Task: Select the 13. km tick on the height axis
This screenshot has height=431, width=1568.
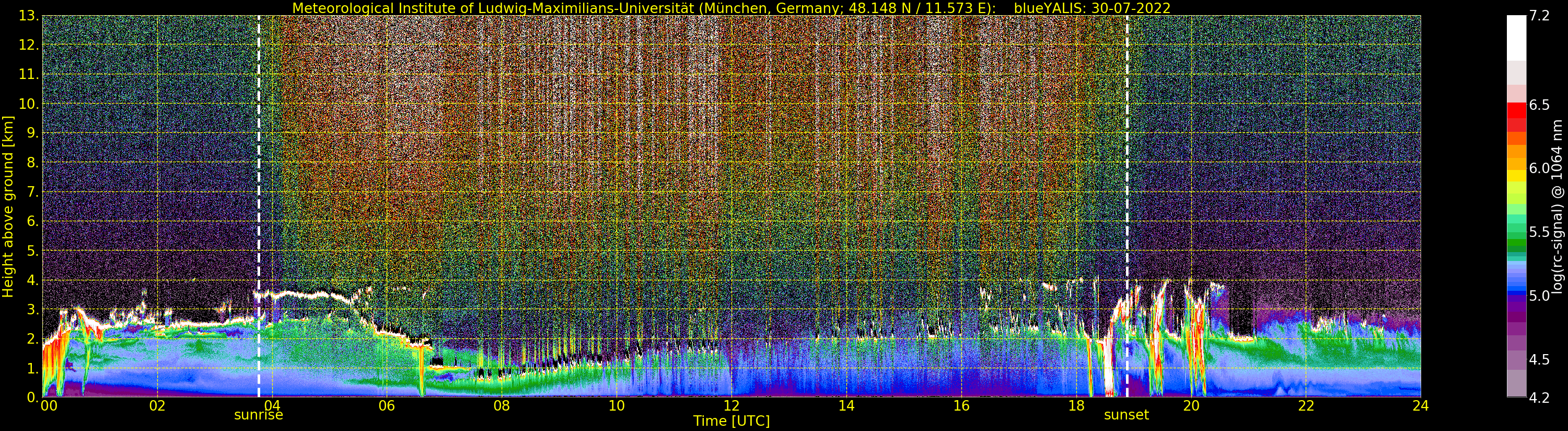Action: 29,16
